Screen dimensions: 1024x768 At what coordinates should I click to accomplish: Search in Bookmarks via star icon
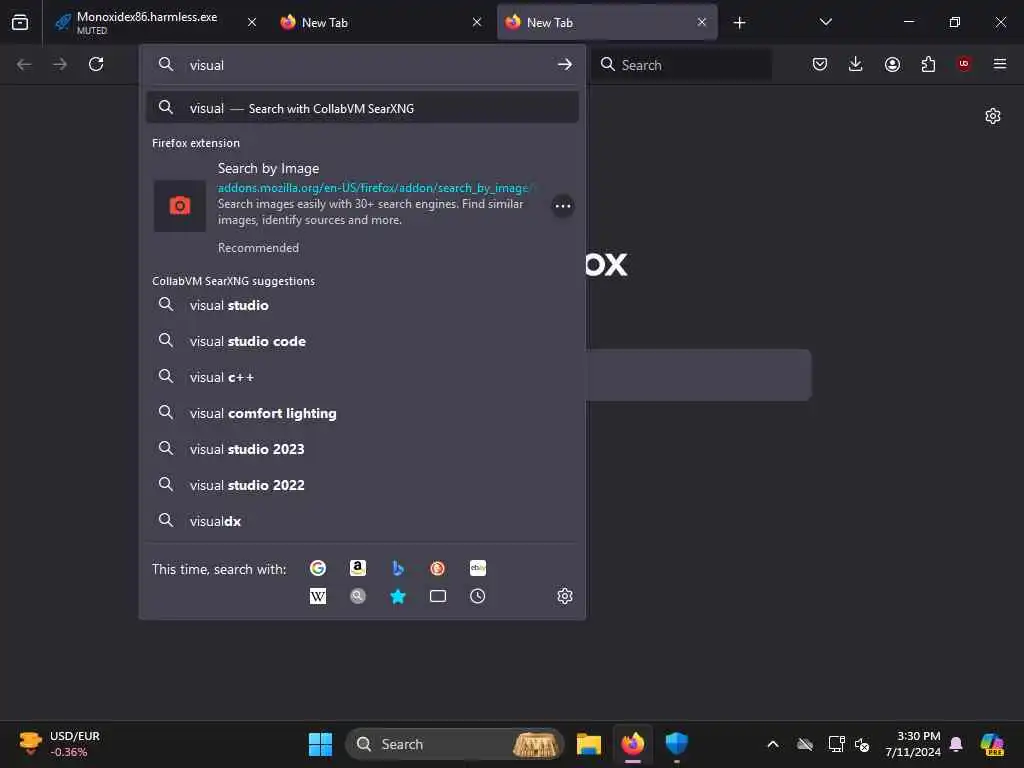398,596
